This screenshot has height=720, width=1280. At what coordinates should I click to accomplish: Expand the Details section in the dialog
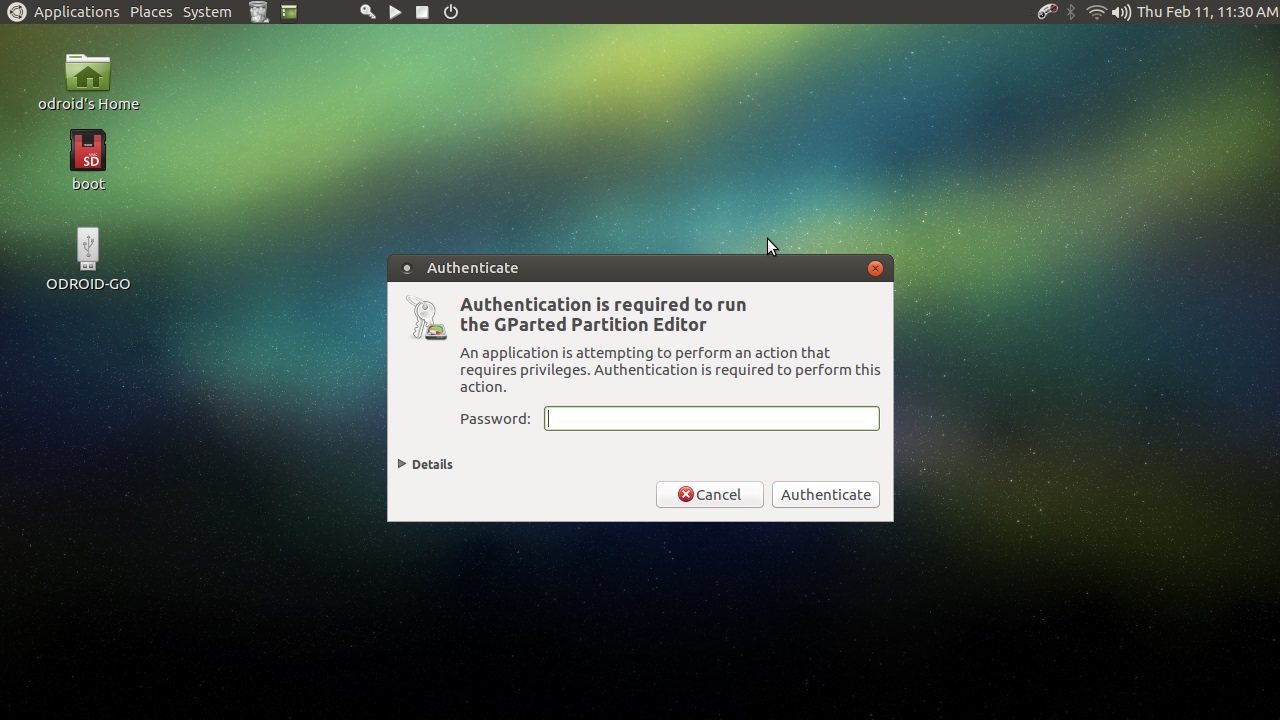click(x=425, y=464)
